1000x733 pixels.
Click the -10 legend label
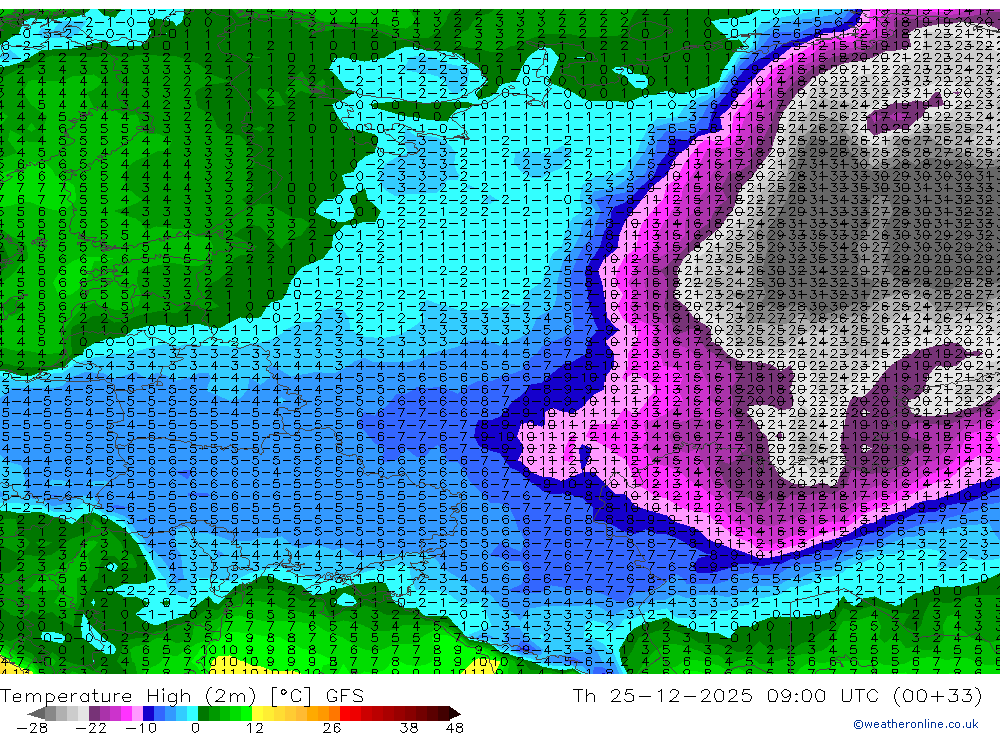pos(141,727)
